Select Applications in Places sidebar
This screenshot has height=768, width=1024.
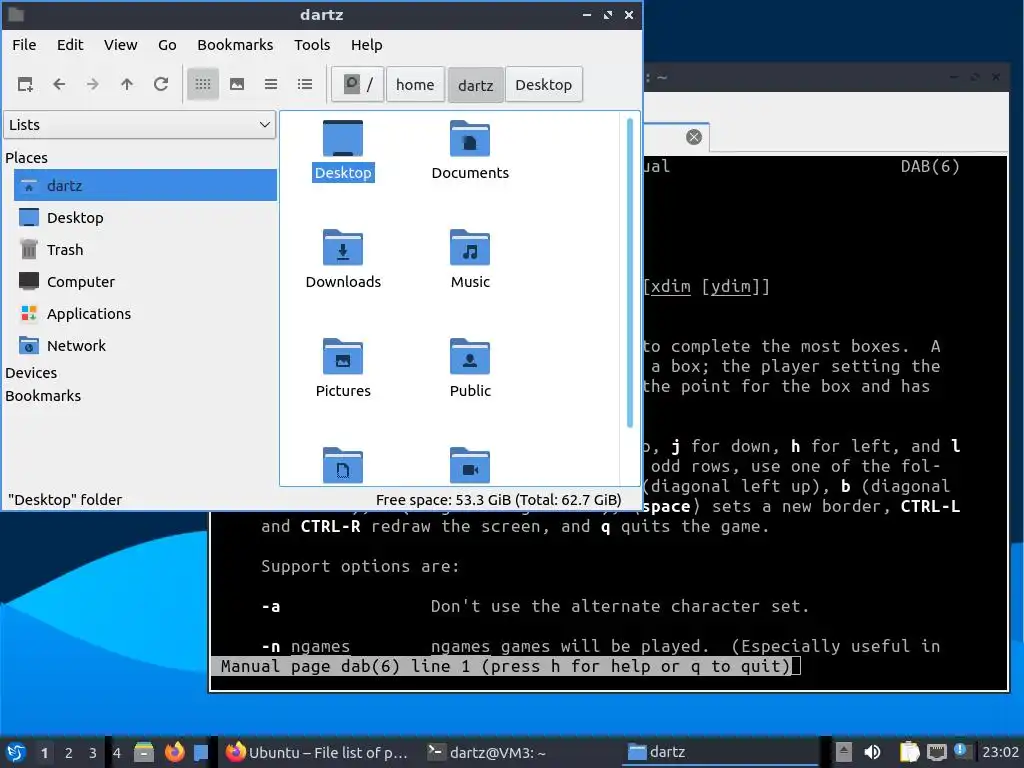tap(145, 313)
